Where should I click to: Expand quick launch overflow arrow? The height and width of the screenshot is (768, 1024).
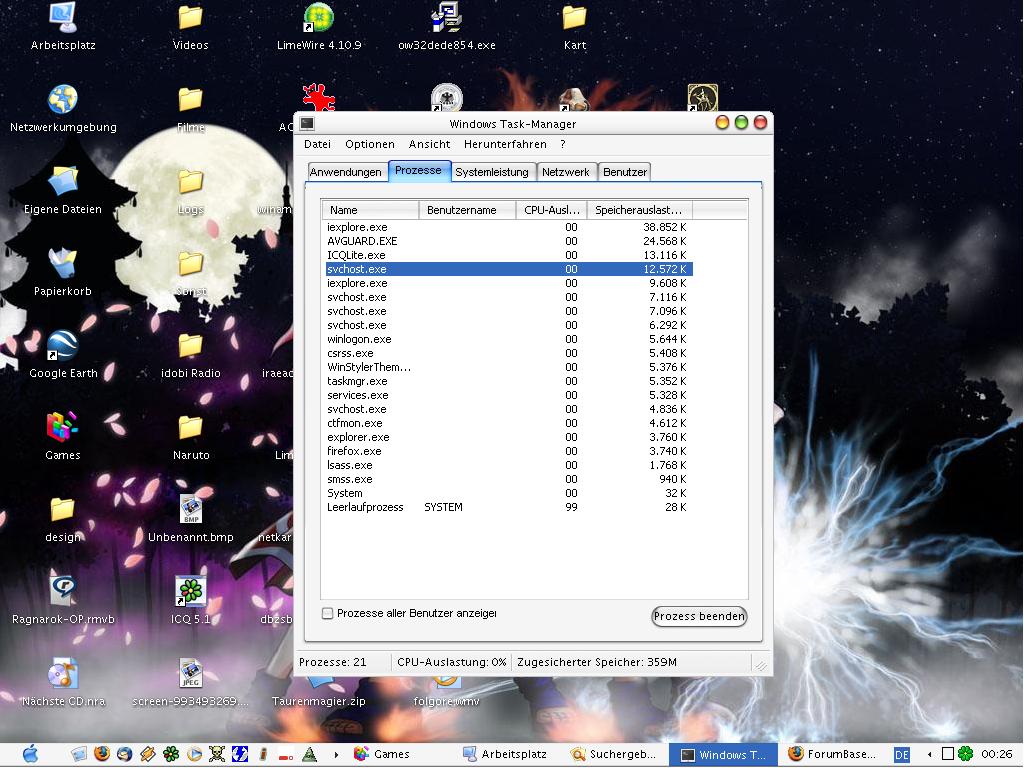336,755
